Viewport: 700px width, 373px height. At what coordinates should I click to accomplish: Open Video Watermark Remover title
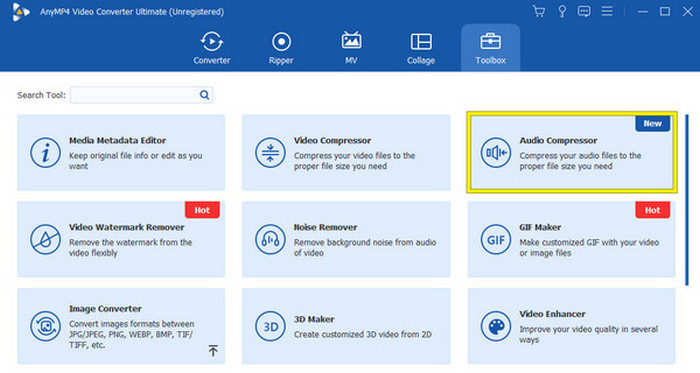[126, 227]
